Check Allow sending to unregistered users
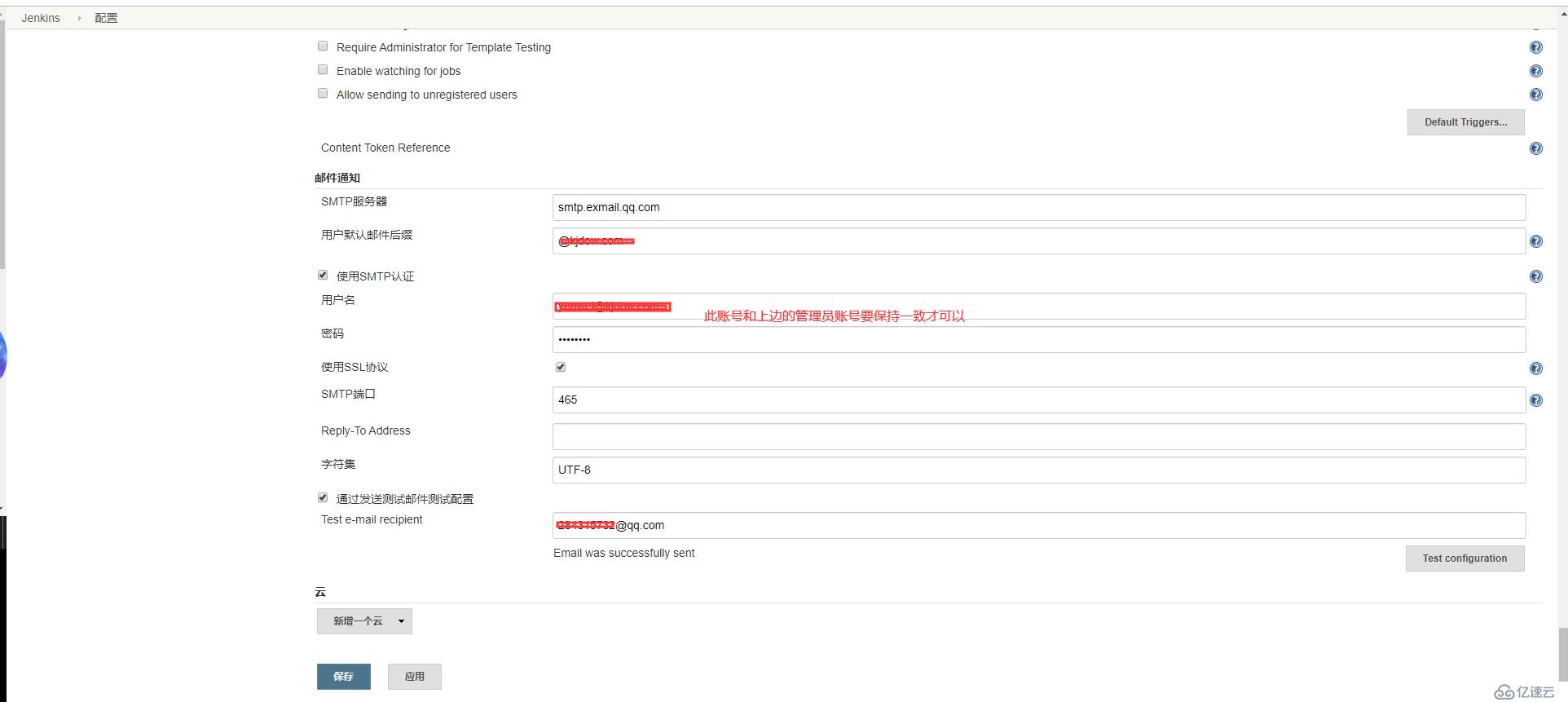Viewport: 1568px width, 702px height. click(323, 94)
